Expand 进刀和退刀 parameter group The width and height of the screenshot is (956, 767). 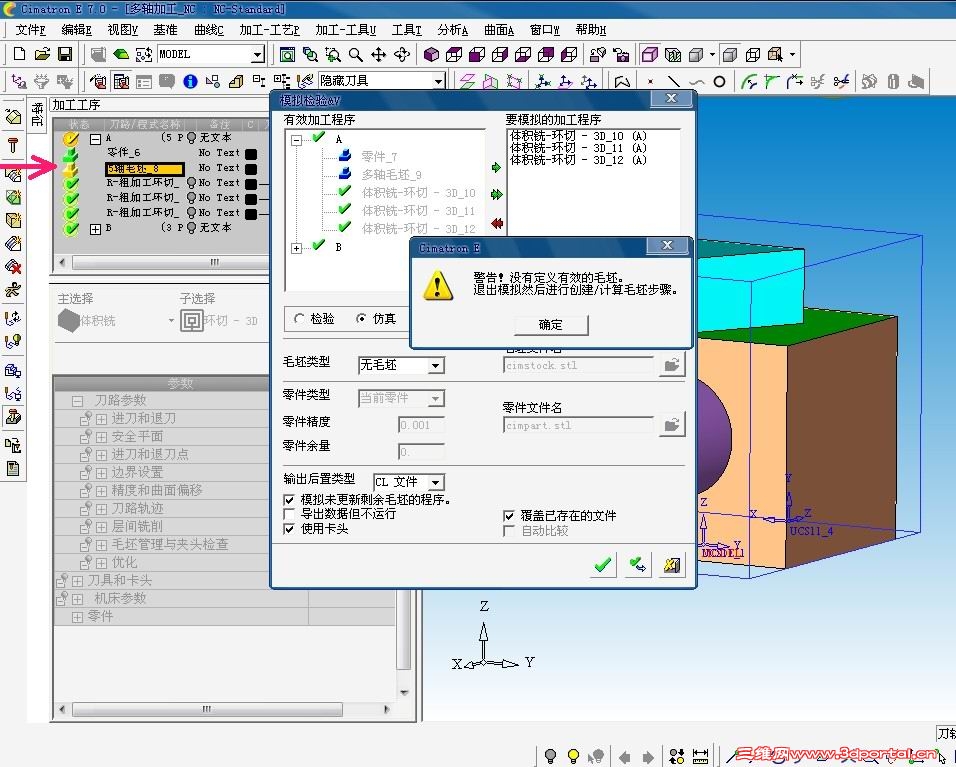tap(101, 419)
